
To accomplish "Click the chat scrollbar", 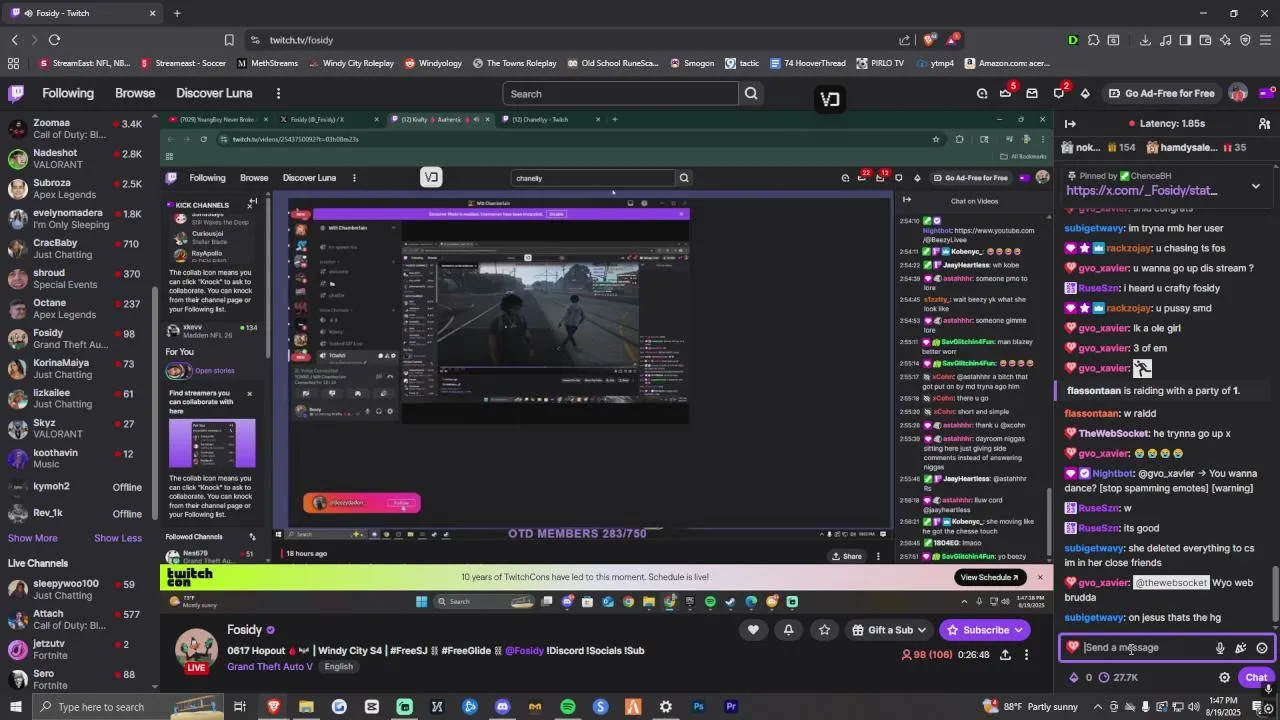I will coord(1274,594).
